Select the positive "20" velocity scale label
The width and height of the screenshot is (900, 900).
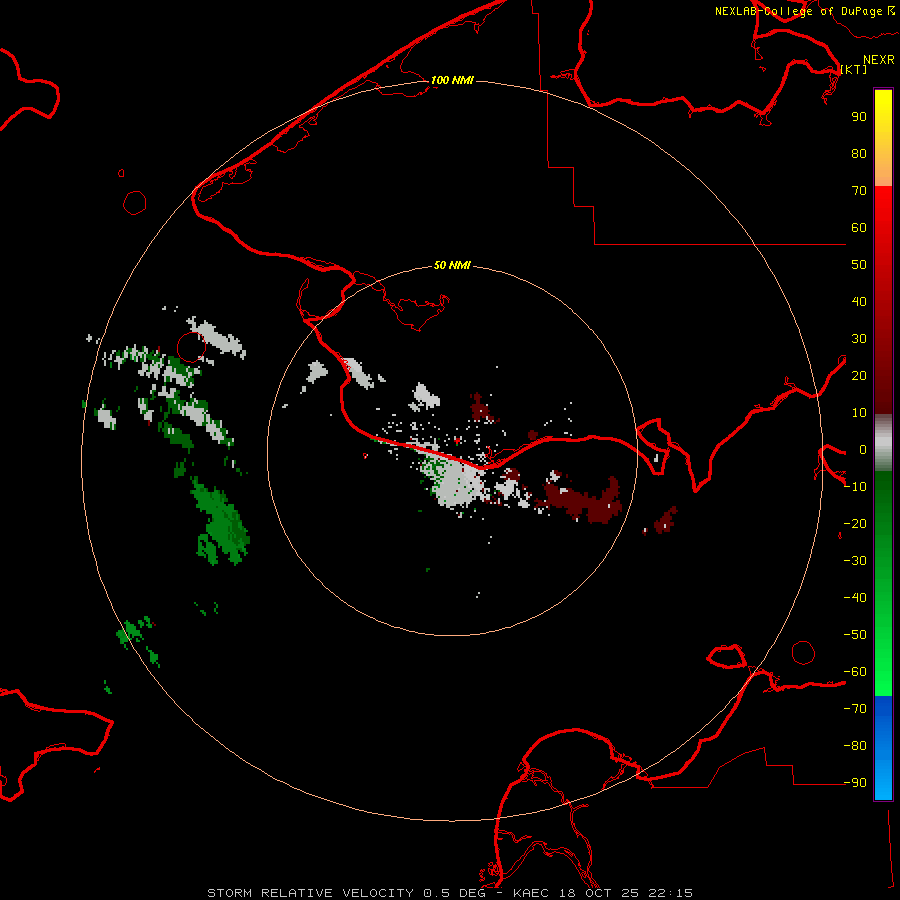[859, 376]
